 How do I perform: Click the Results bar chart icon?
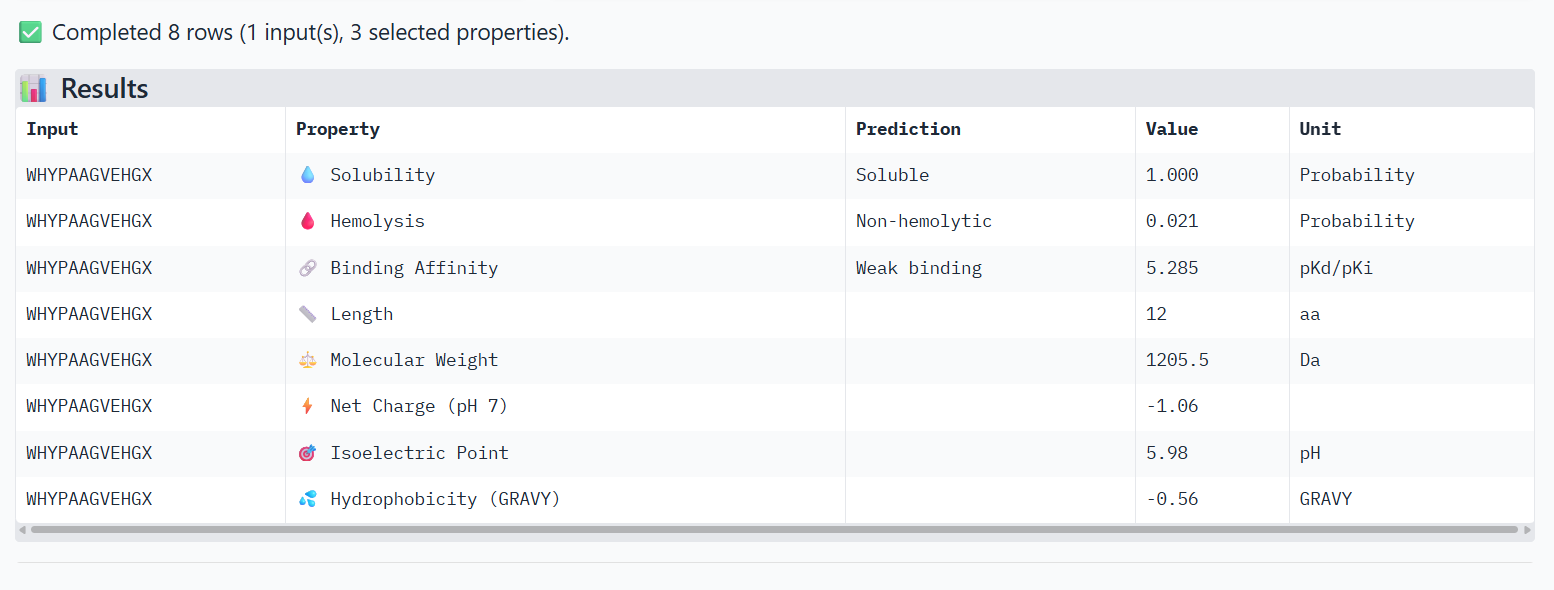tap(31, 88)
